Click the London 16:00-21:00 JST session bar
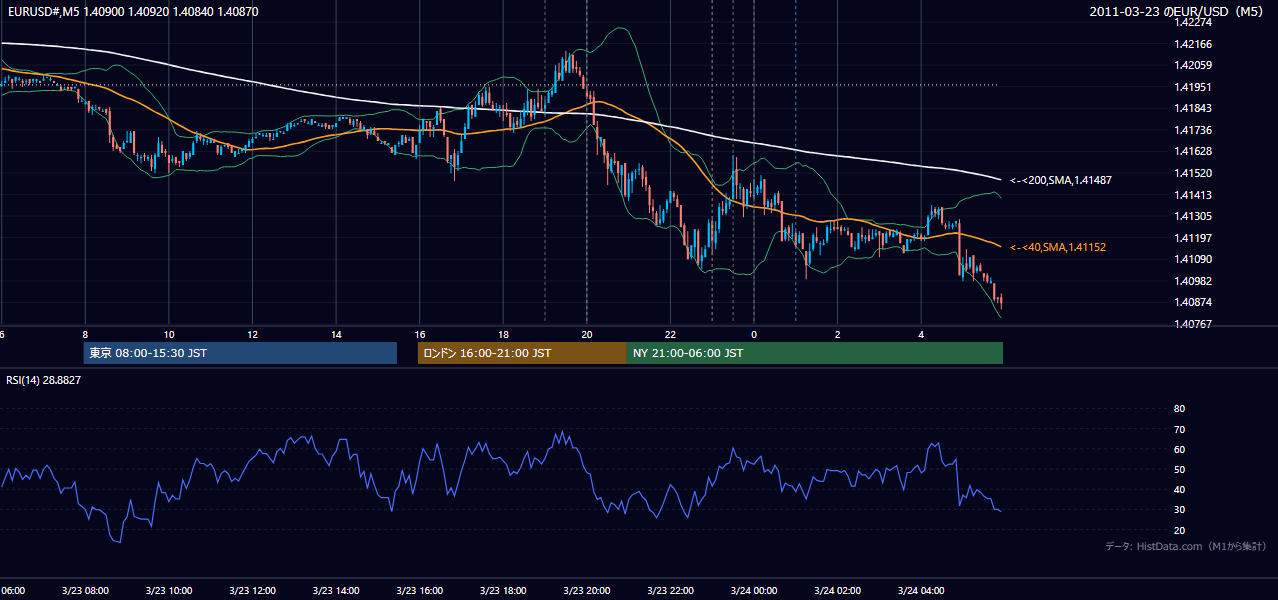 click(x=522, y=353)
